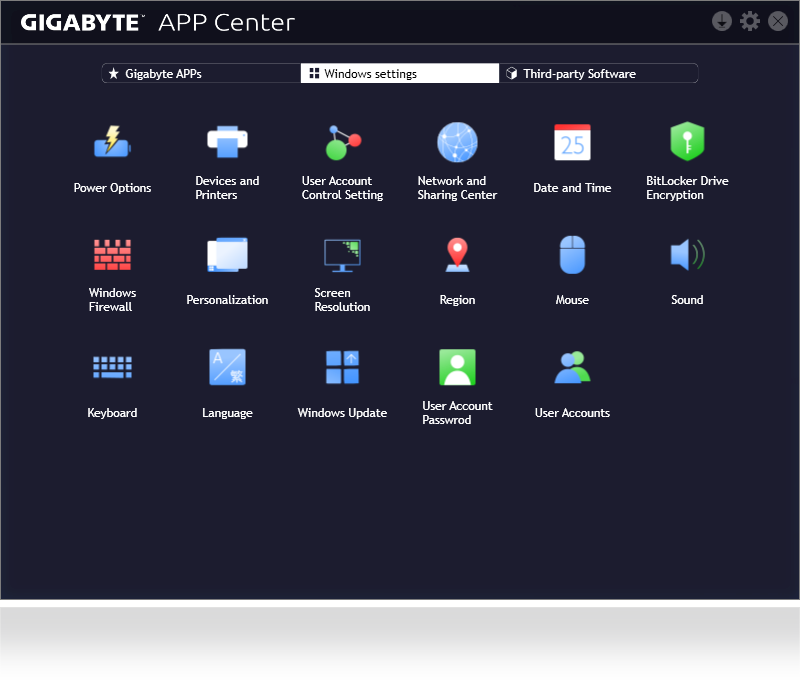
Task: Open BitLocker Drive Encryption
Action: point(687,143)
